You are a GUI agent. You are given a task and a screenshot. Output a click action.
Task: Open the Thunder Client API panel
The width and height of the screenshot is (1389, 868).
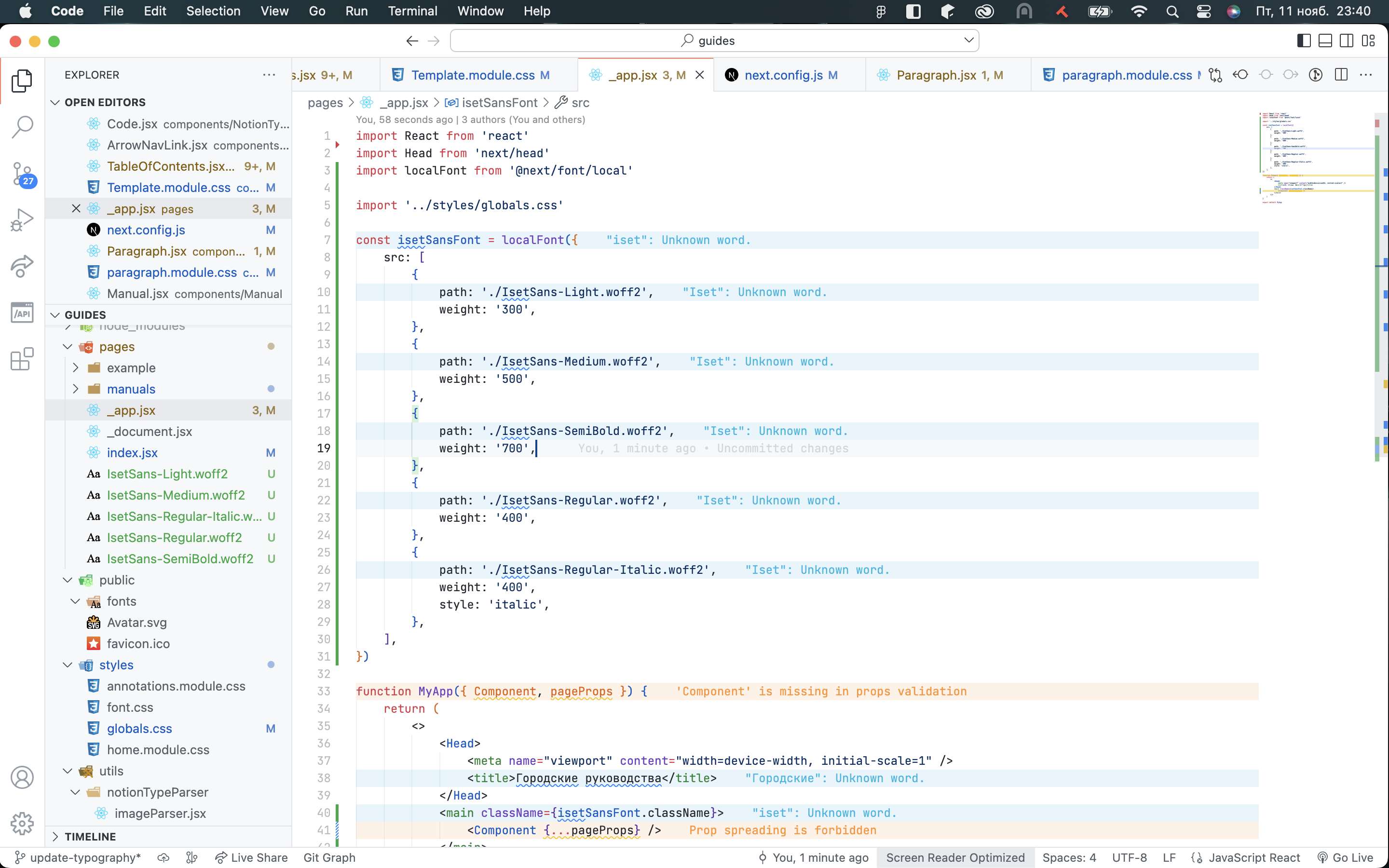click(22, 312)
